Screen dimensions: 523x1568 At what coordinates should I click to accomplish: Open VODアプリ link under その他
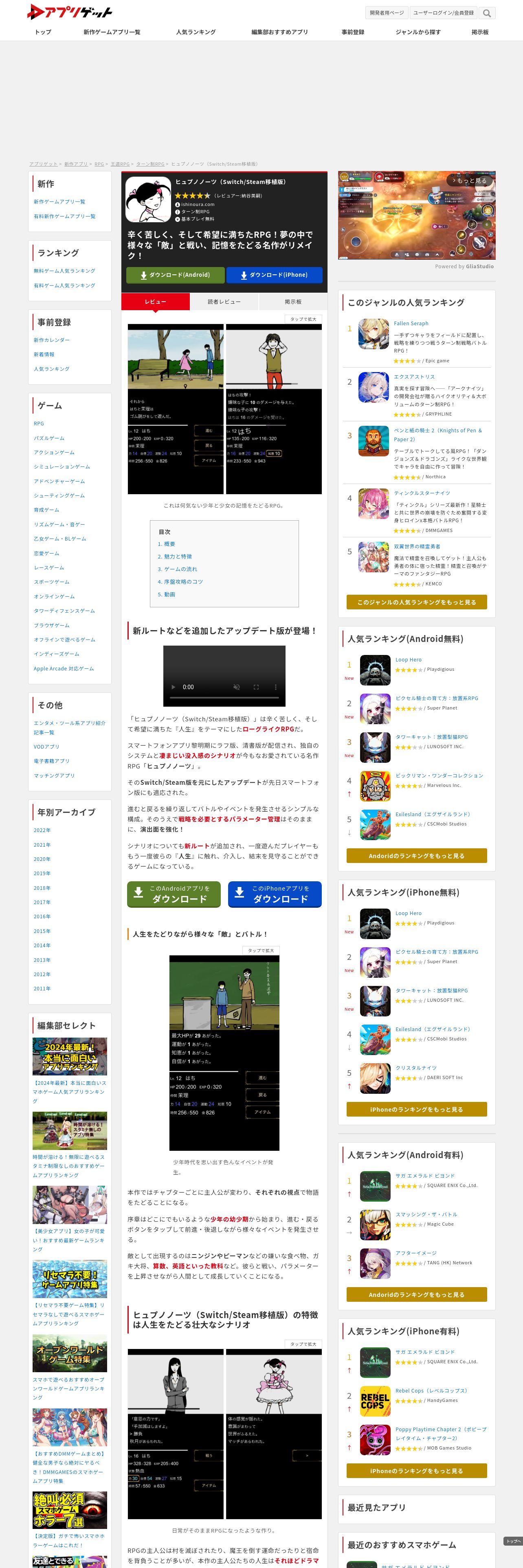coord(46,747)
